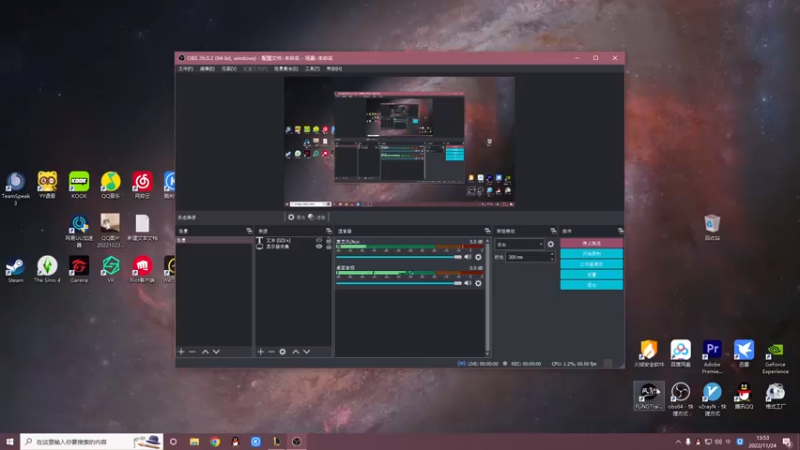Pop out the Scene Transitions dock panel
800x450 pixels.
553,231
